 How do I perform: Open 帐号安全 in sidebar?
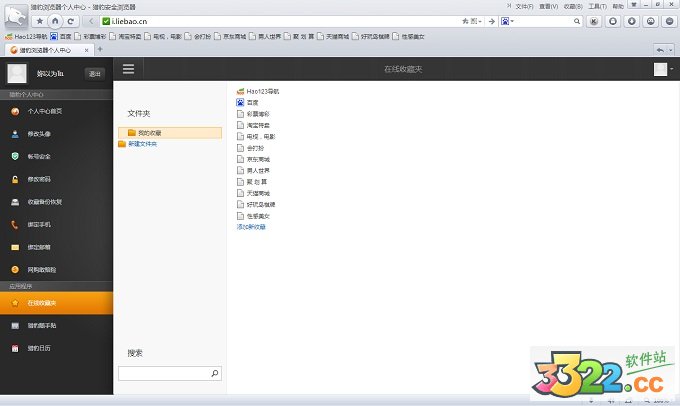click(x=56, y=157)
